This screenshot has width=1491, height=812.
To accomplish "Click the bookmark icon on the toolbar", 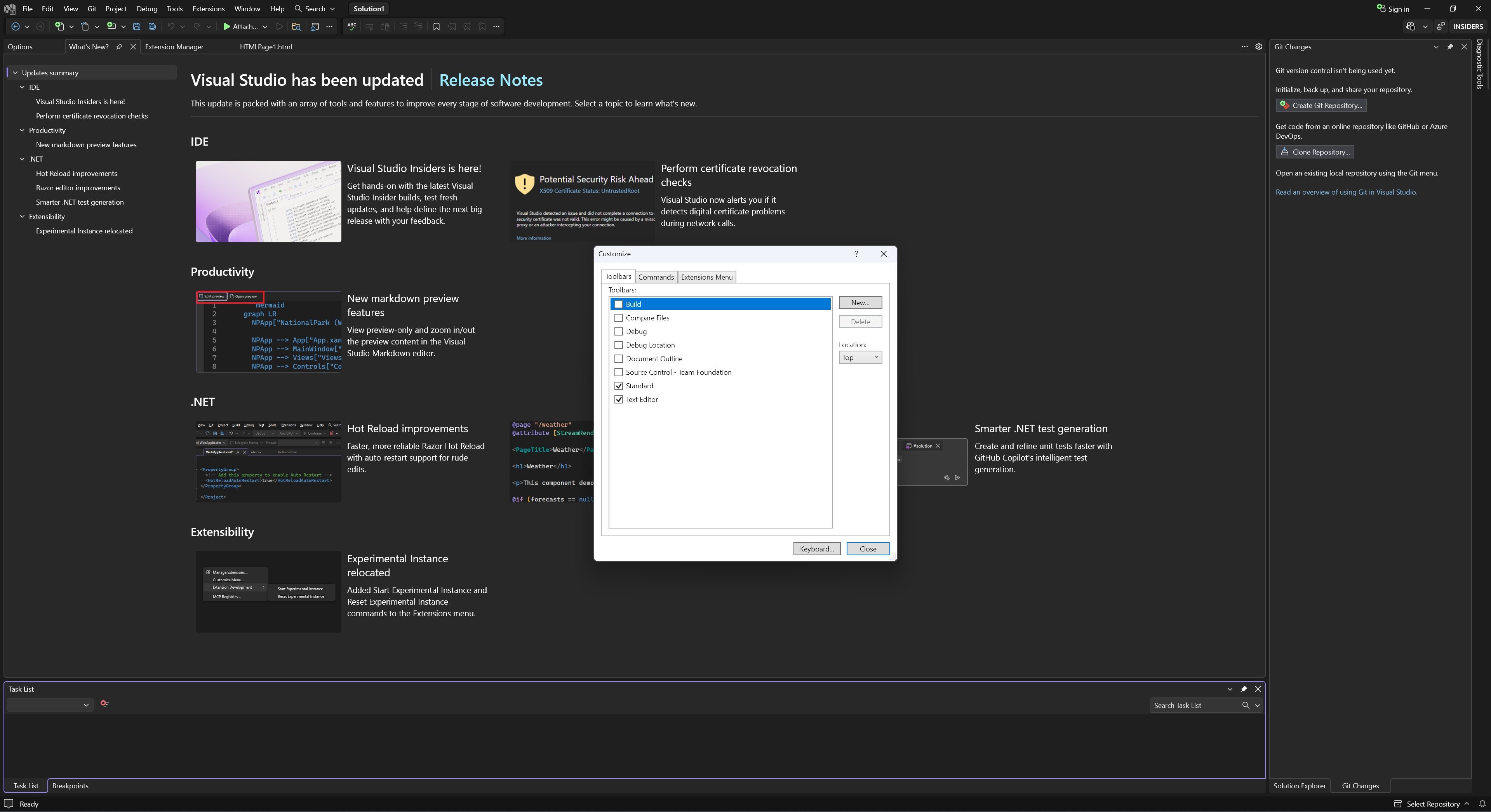I will 437,27.
